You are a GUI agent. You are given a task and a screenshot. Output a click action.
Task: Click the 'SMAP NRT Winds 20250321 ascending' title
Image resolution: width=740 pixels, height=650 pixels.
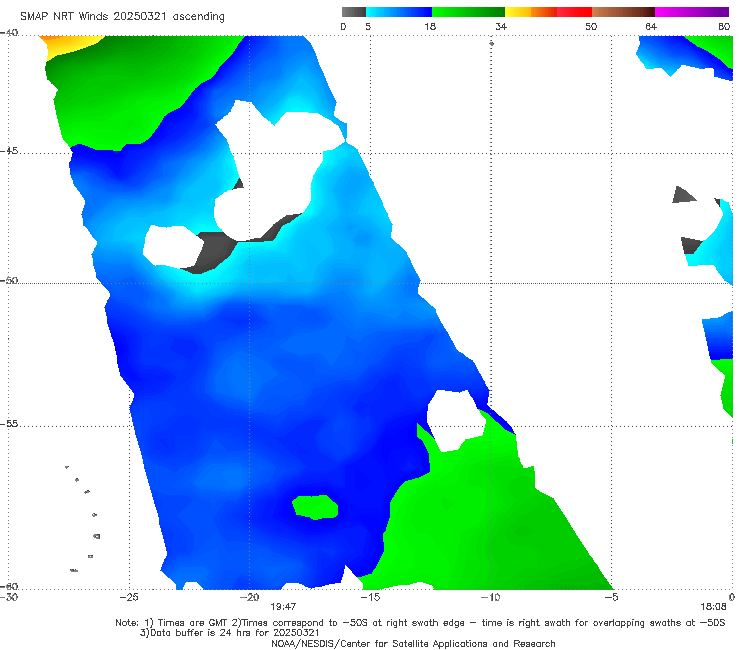(x=122, y=16)
